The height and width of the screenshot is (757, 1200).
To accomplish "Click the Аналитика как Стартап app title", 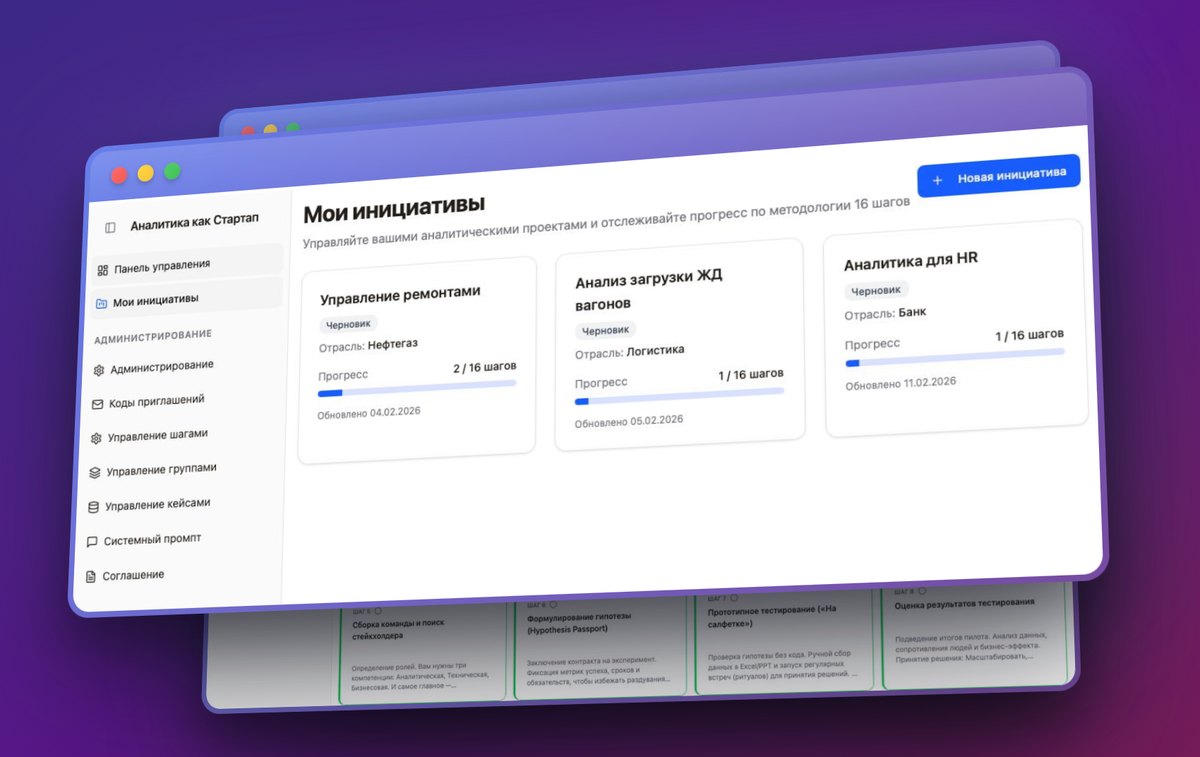I will pos(195,223).
